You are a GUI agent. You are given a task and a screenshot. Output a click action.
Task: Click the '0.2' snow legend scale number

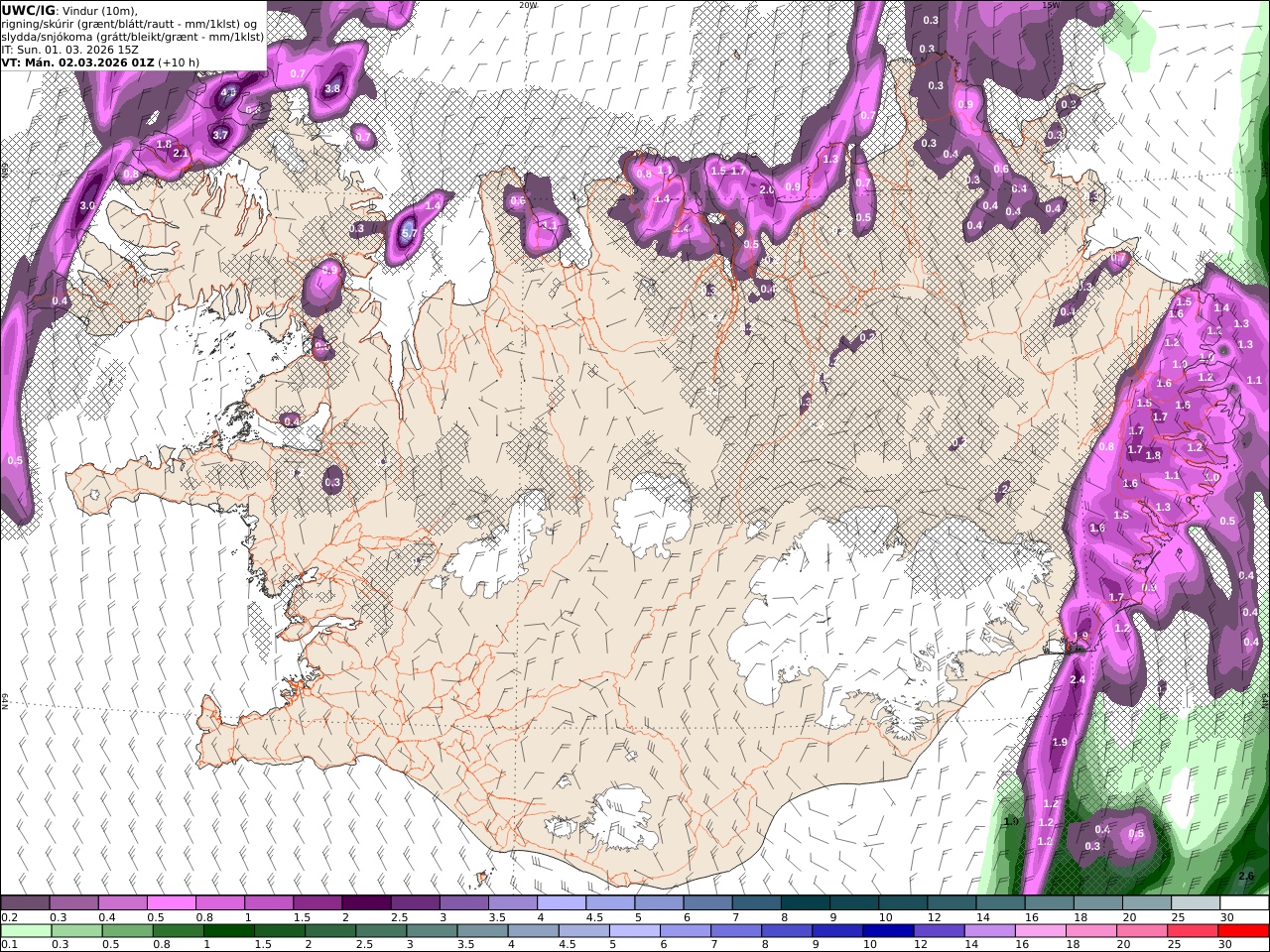(8, 917)
